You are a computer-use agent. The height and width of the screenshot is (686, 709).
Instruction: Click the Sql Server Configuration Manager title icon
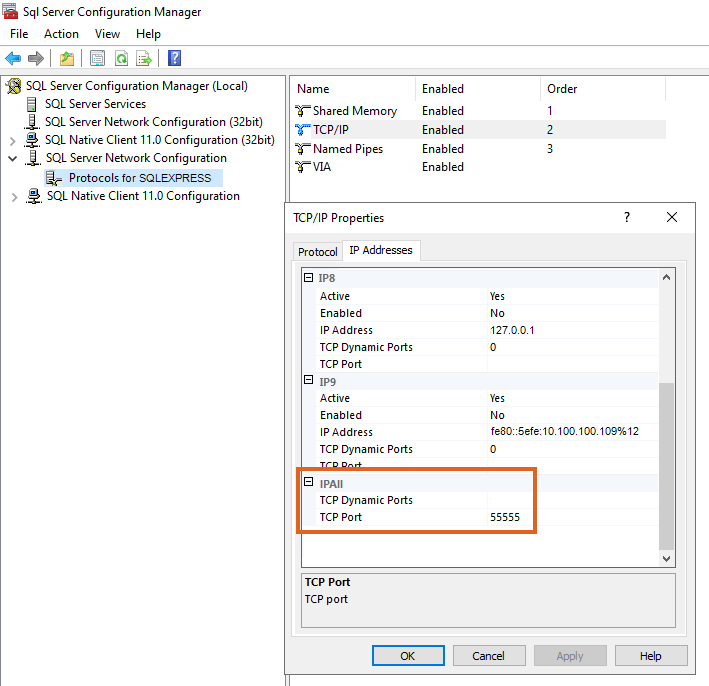coord(10,11)
